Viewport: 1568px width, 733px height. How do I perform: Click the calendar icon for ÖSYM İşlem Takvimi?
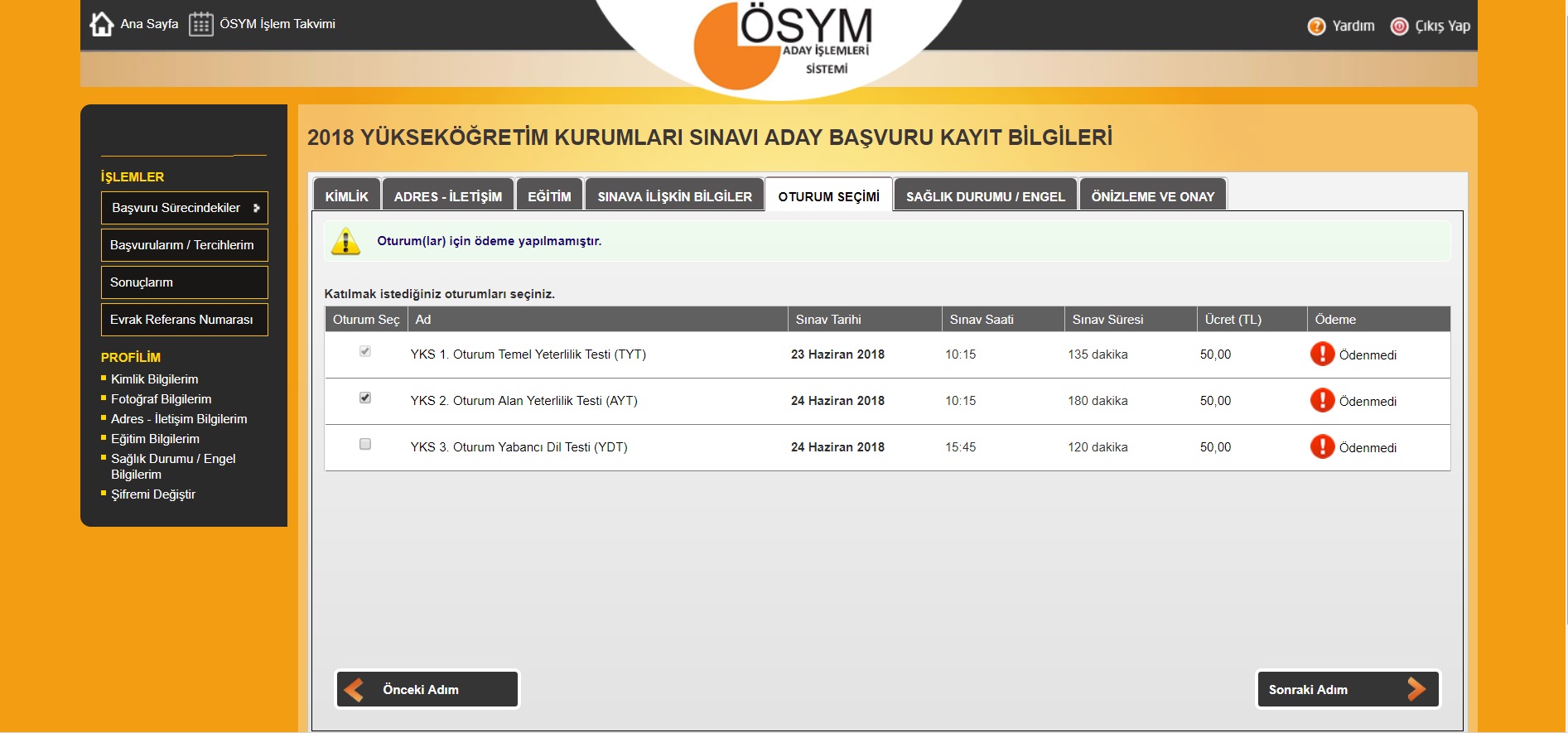tap(201, 24)
